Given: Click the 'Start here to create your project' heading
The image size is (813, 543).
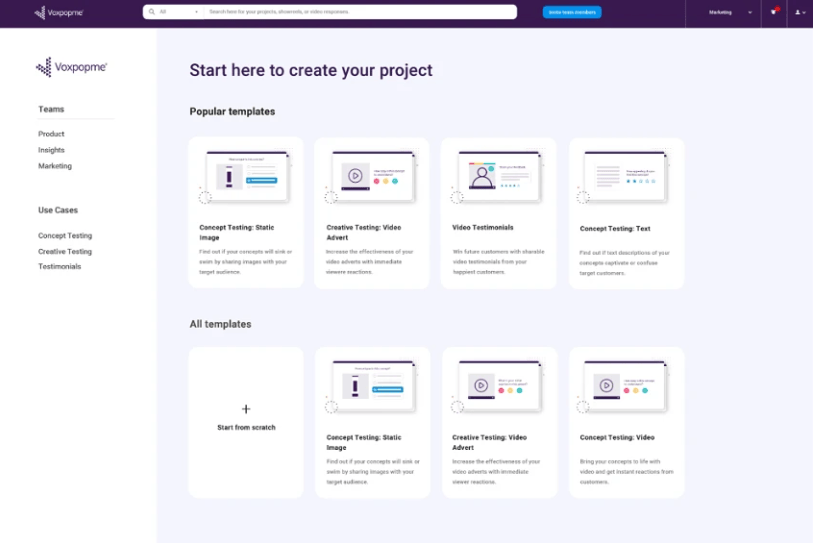Looking at the screenshot, I should click(x=311, y=70).
